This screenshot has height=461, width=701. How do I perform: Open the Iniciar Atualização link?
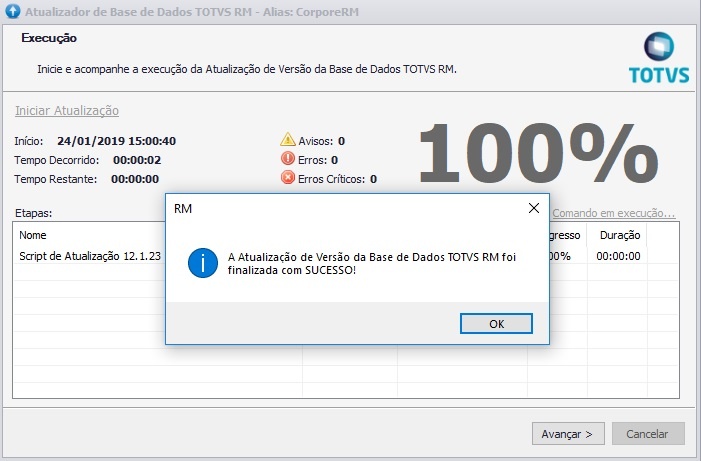click(67, 110)
